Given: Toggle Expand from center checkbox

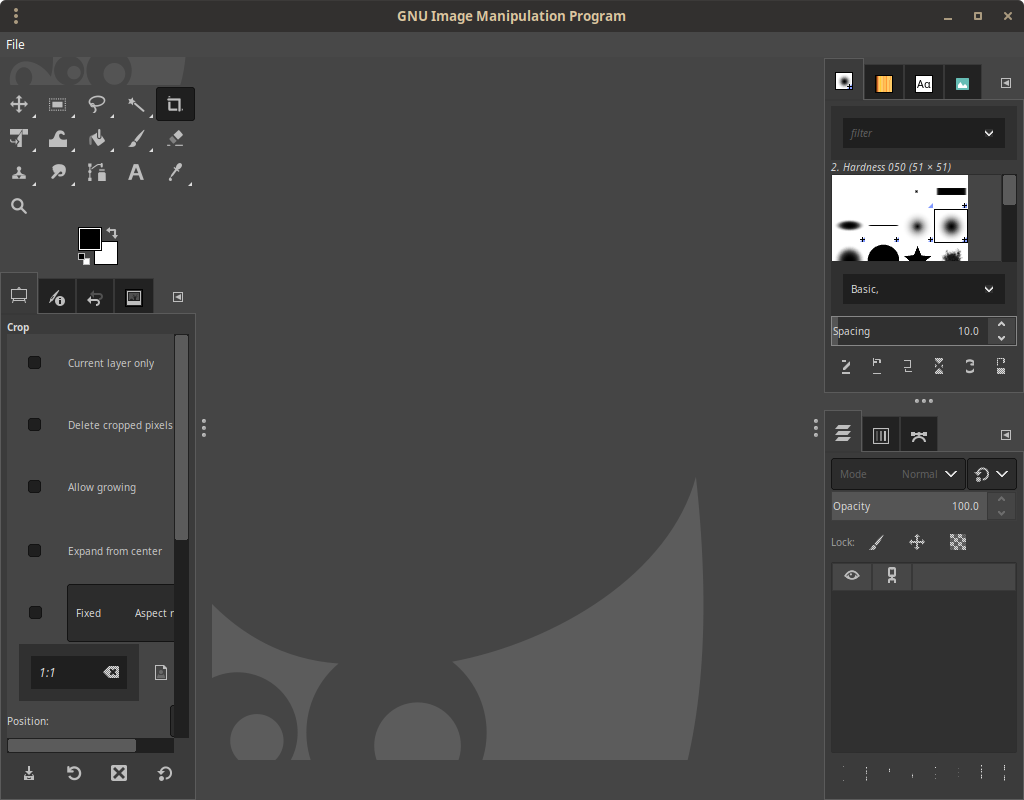Looking at the screenshot, I should [x=35, y=551].
